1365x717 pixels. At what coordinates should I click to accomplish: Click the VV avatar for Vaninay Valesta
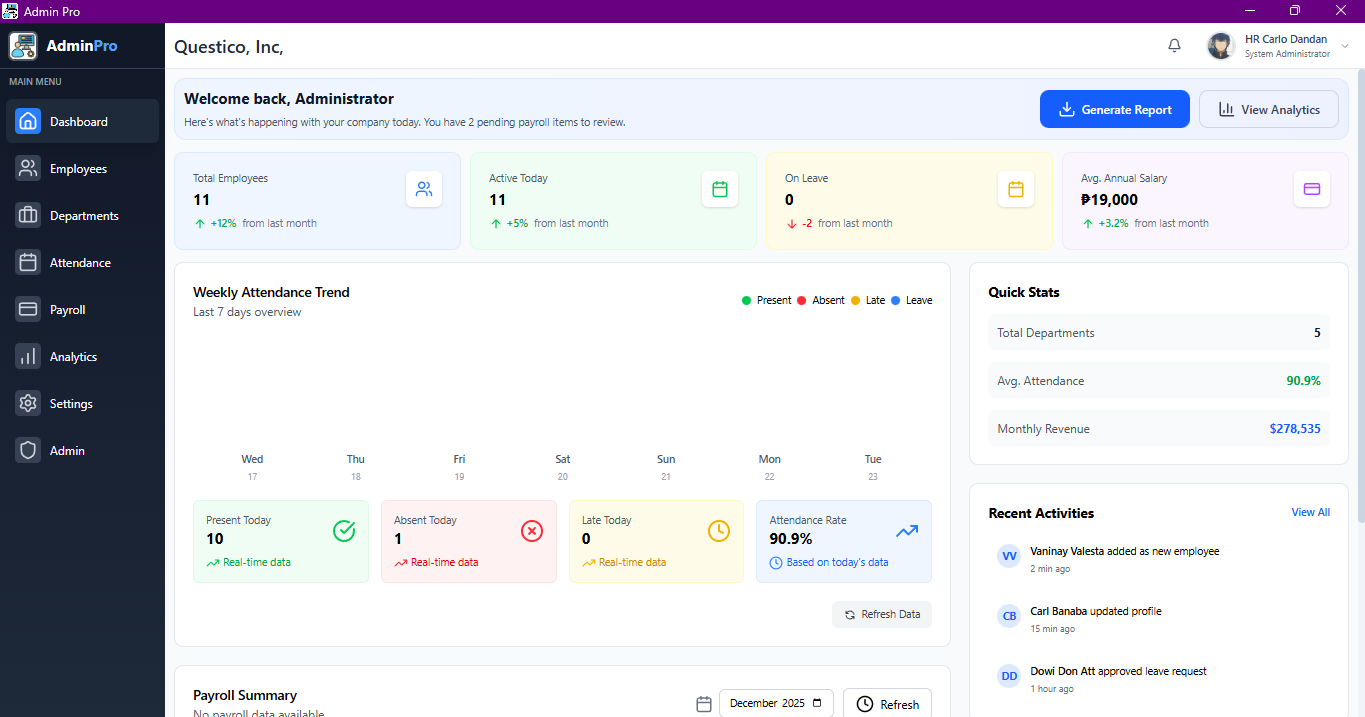1010,555
